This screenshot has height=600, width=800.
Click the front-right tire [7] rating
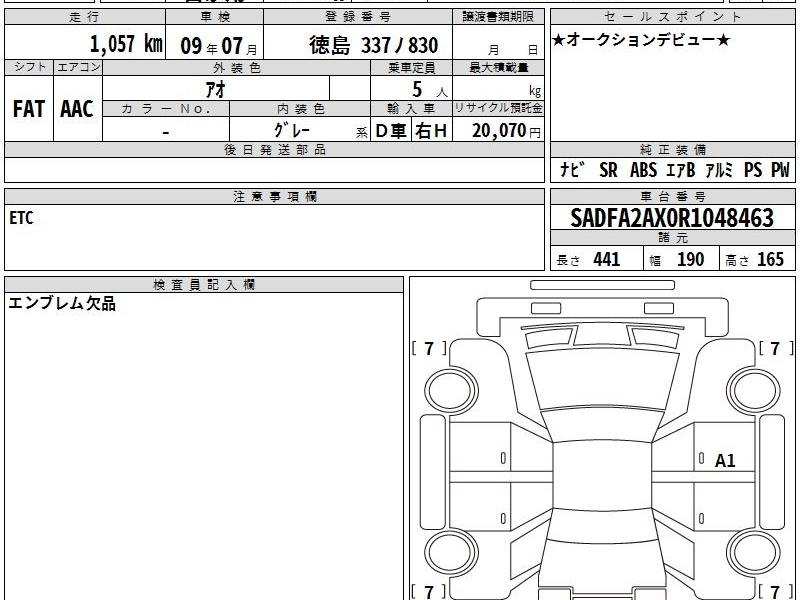(776, 349)
